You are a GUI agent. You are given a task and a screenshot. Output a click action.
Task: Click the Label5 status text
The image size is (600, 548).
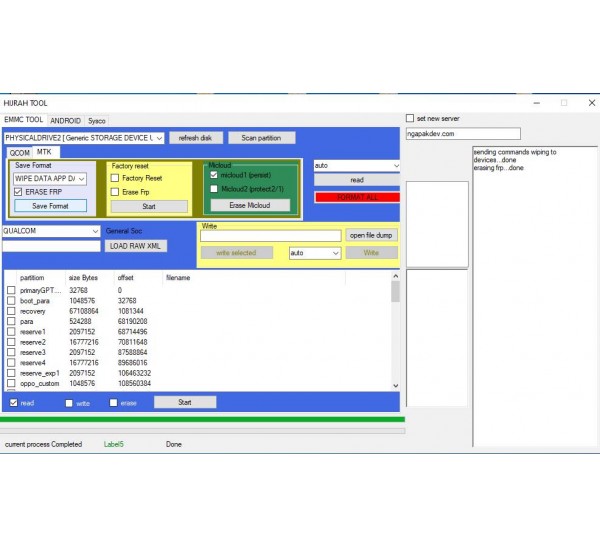point(114,444)
